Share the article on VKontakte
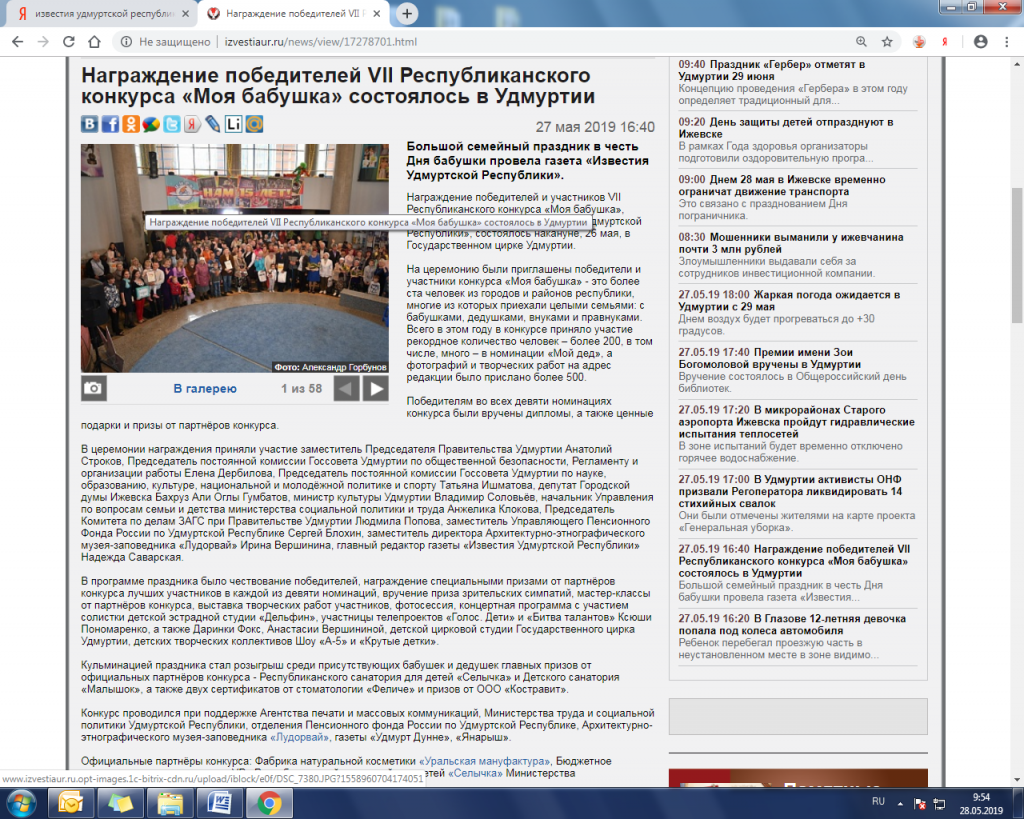The height and width of the screenshot is (819, 1024). coord(90,125)
